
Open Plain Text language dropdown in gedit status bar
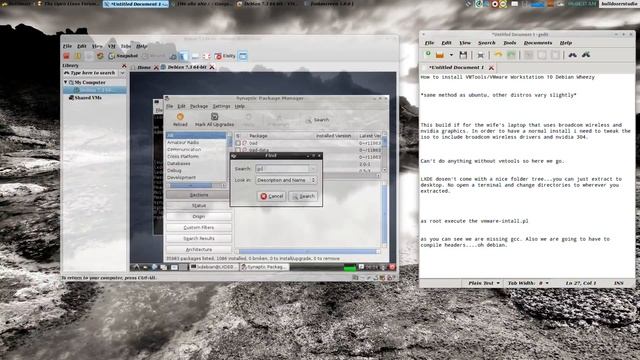pos(484,283)
